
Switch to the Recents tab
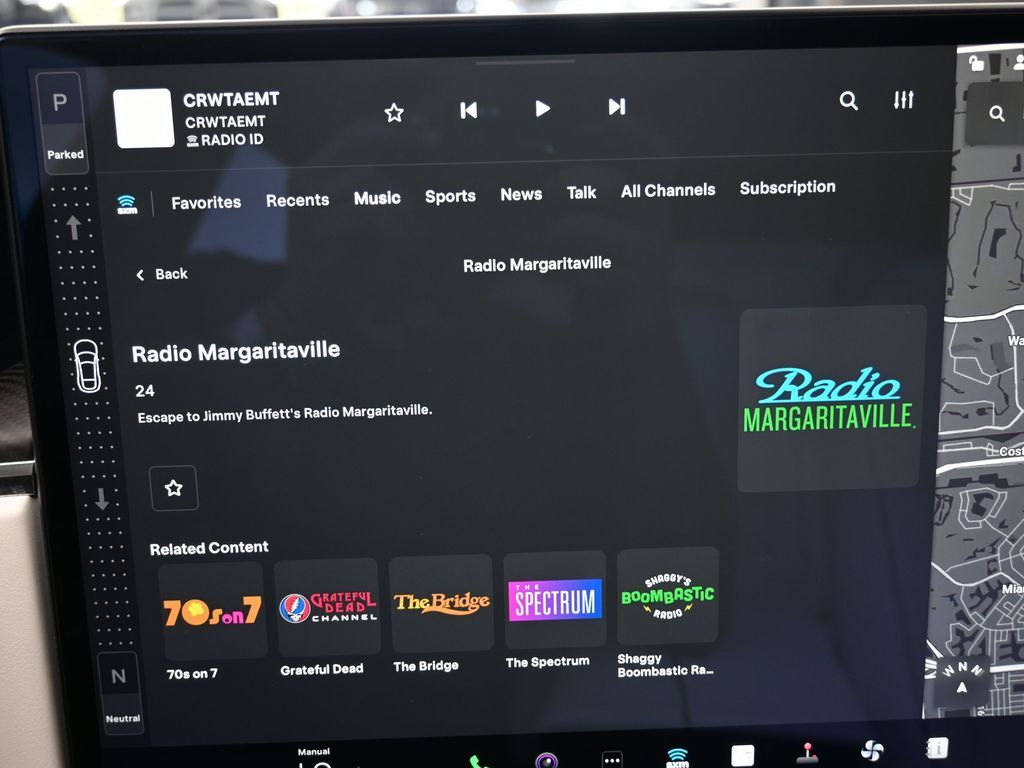pos(297,200)
